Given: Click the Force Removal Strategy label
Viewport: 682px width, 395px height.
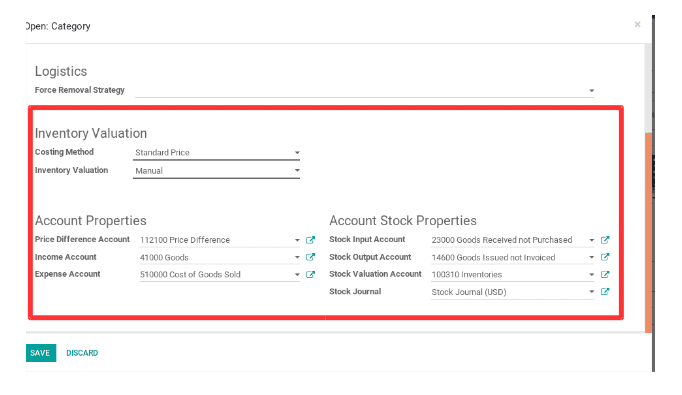Looking at the screenshot, I should [x=80, y=90].
